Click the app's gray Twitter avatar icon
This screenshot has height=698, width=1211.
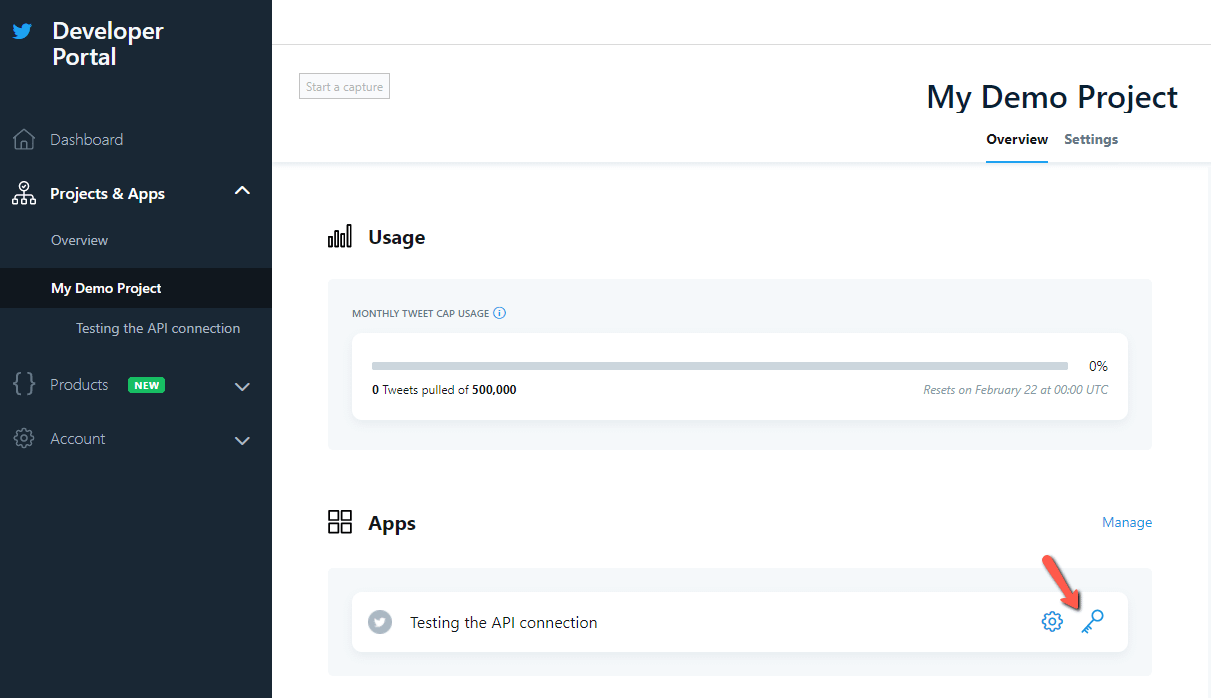(x=379, y=622)
